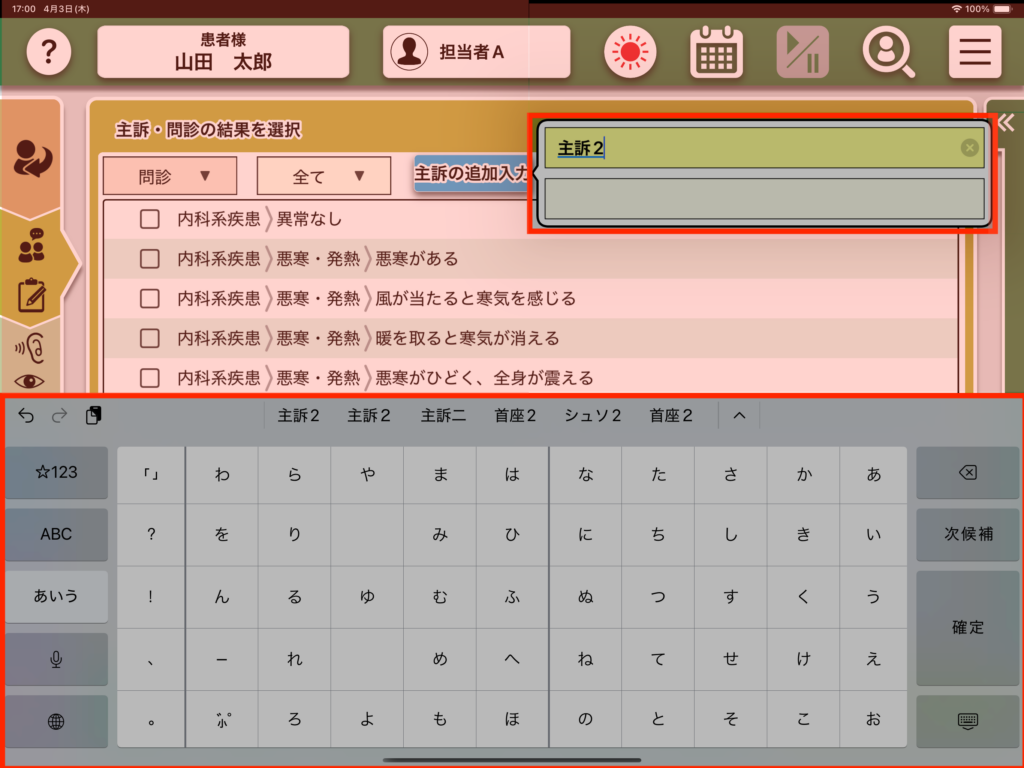Tap the globe keyboard switch key

coord(56,721)
